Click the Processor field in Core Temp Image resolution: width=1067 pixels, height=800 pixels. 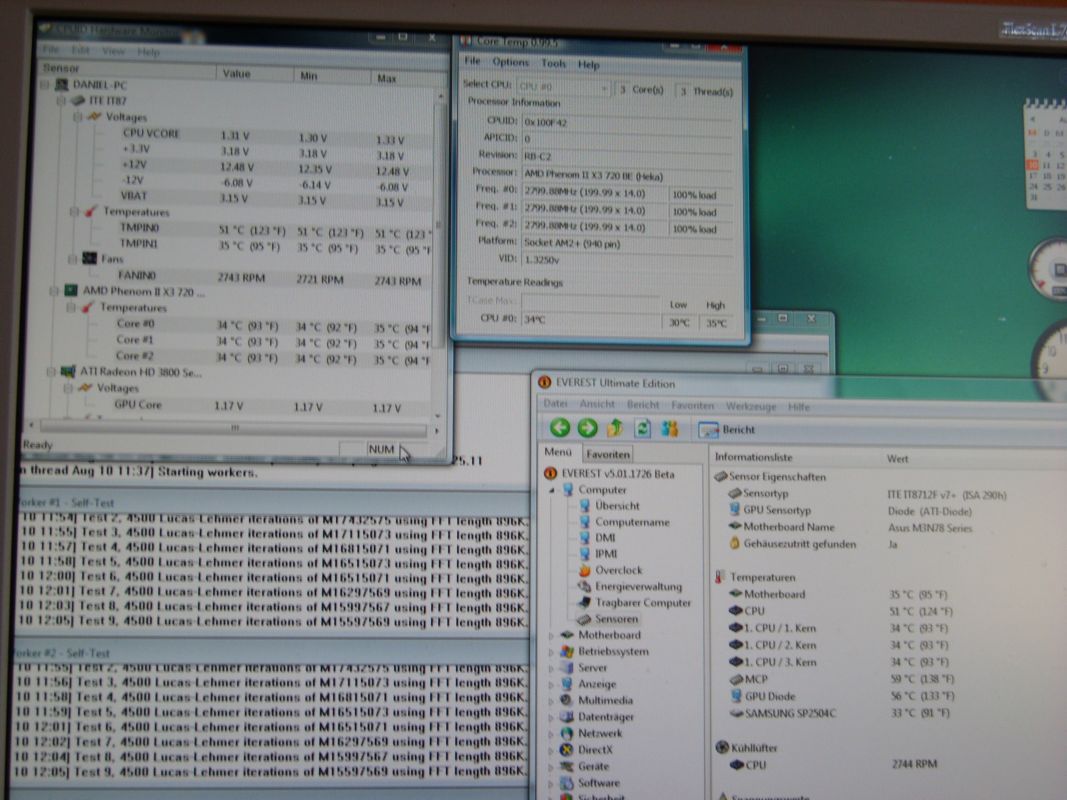click(626, 176)
